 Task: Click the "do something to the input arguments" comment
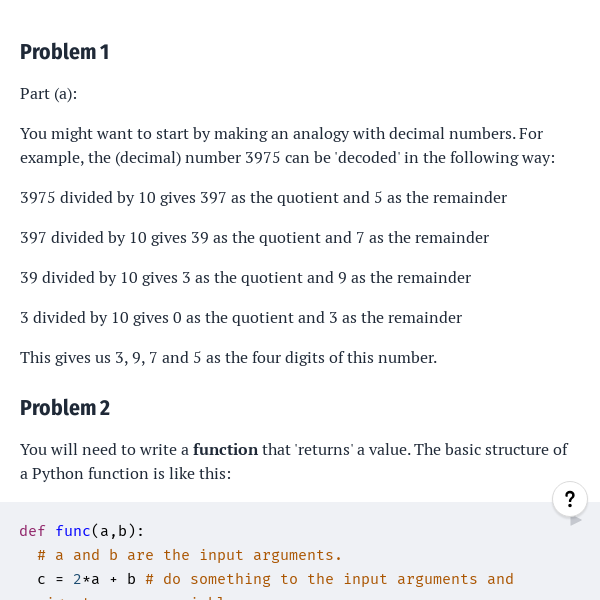coord(330,579)
